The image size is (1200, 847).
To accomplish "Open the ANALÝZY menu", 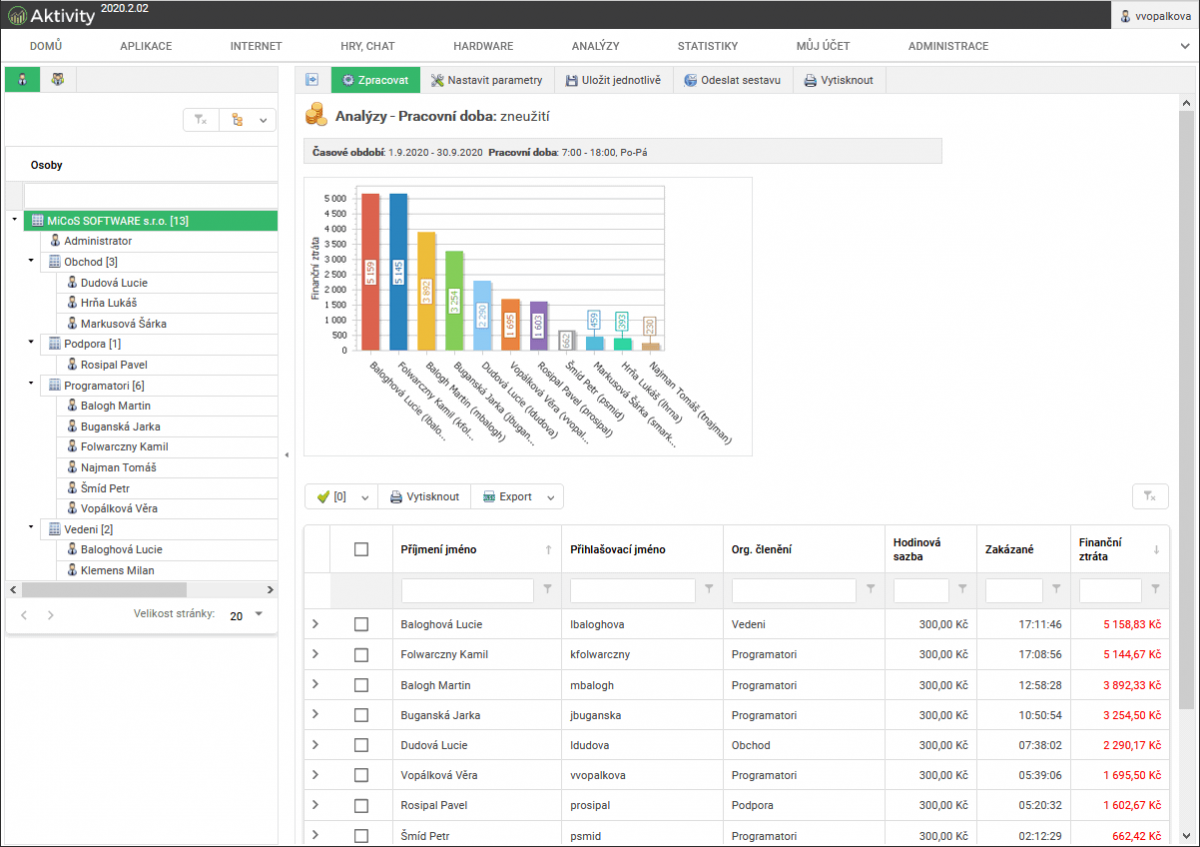I will click(x=595, y=46).
